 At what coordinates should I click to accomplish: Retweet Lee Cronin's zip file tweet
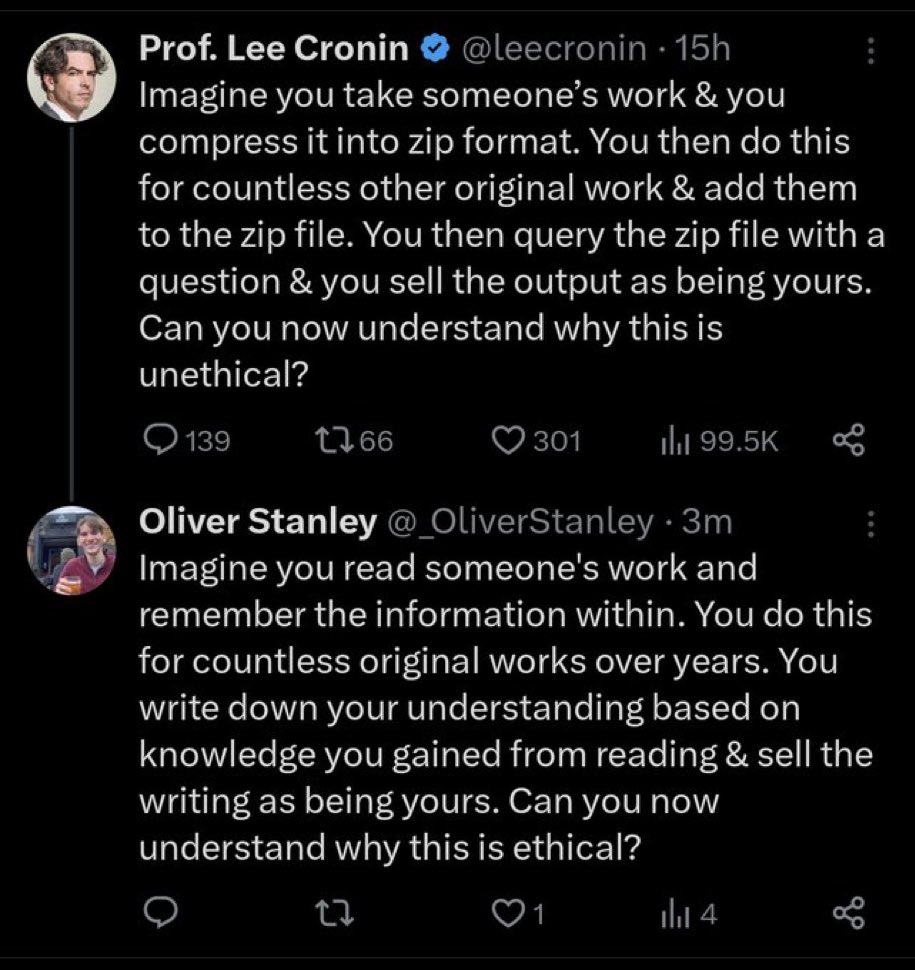[x=326, y=440]
